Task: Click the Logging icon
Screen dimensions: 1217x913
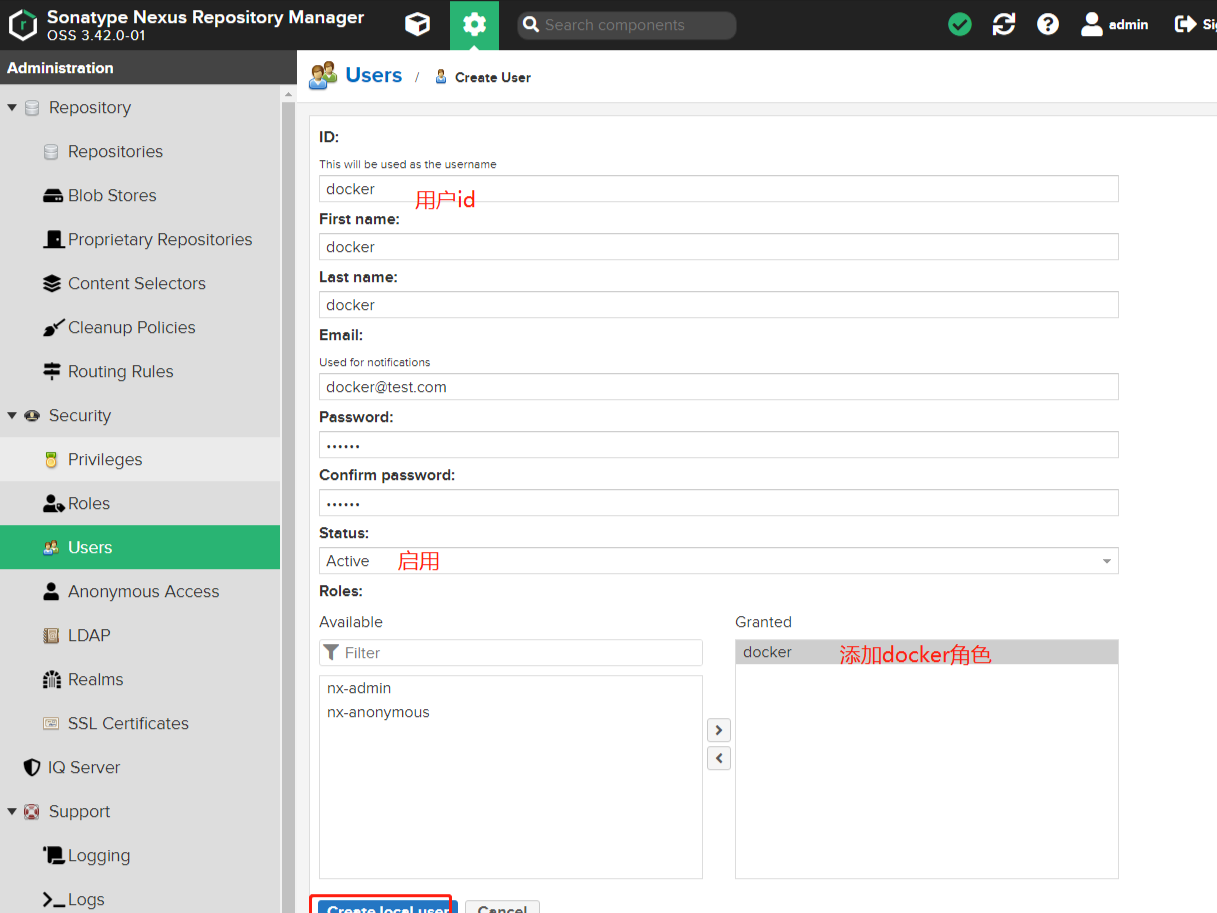Action: (54, 856)
